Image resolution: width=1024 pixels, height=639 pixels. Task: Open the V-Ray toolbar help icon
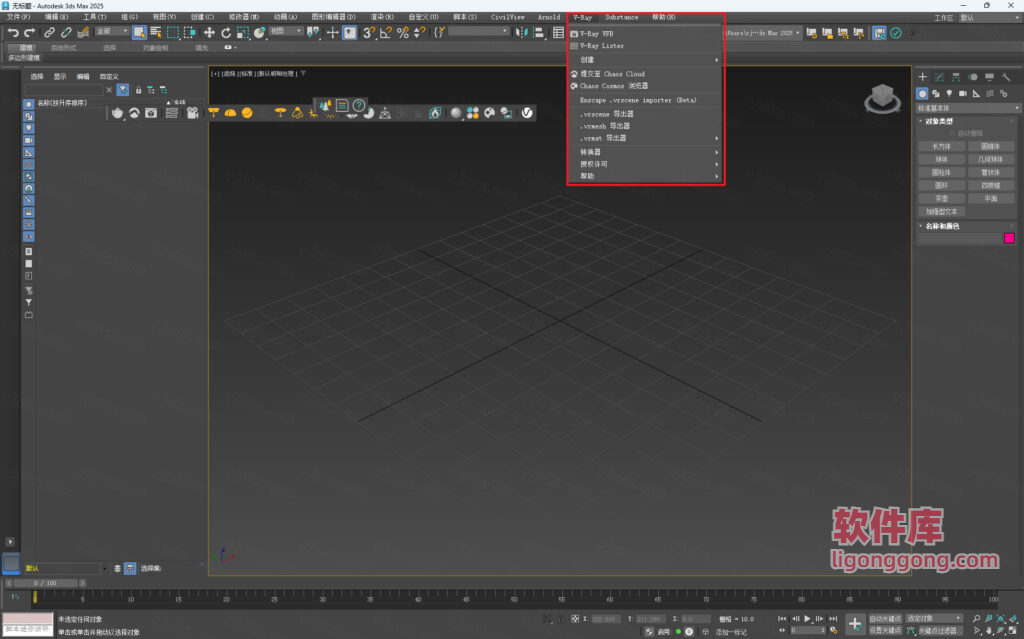click(359, 105)
